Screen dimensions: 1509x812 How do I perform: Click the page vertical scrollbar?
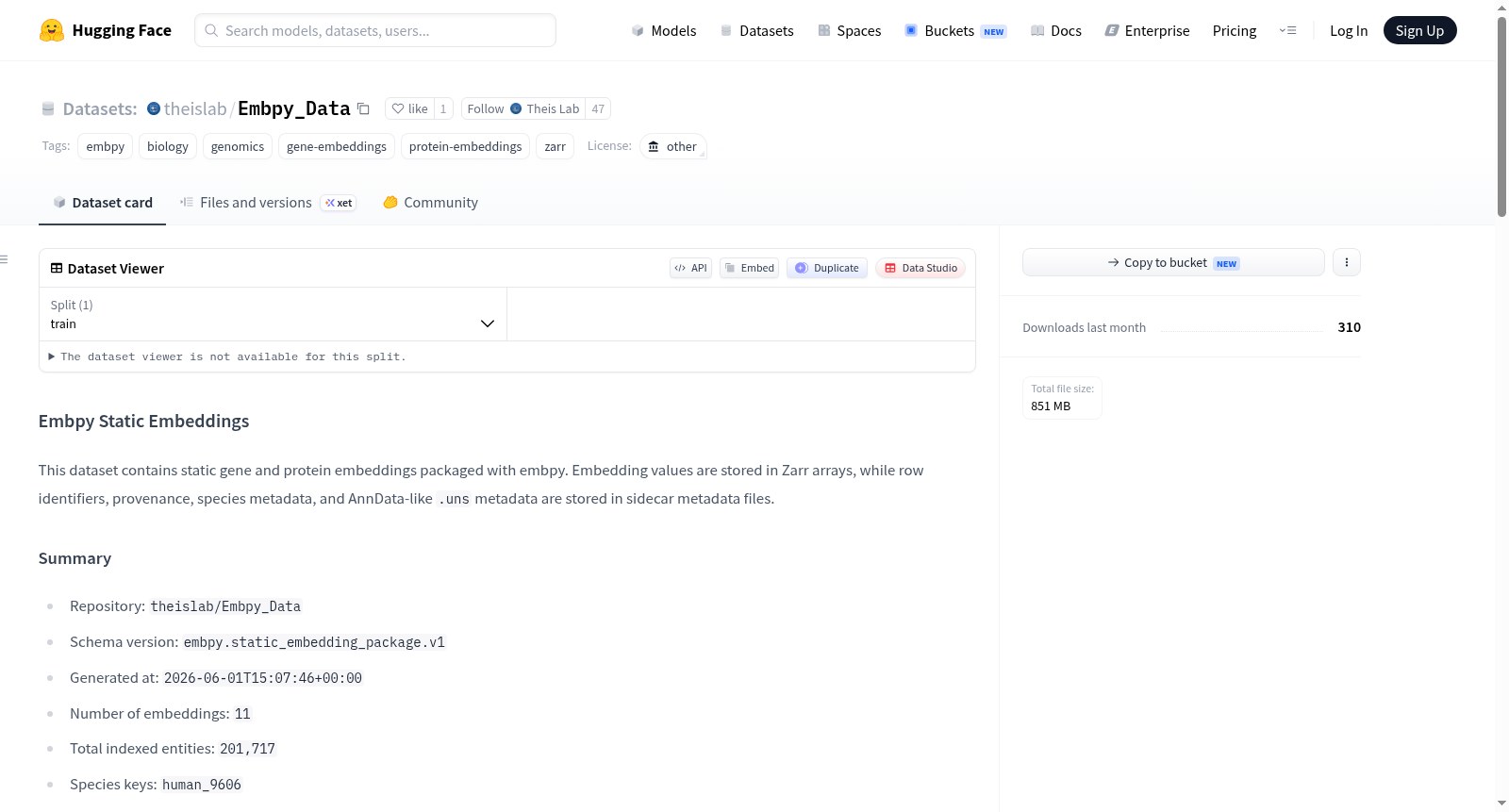click(x=1501, y=118)
